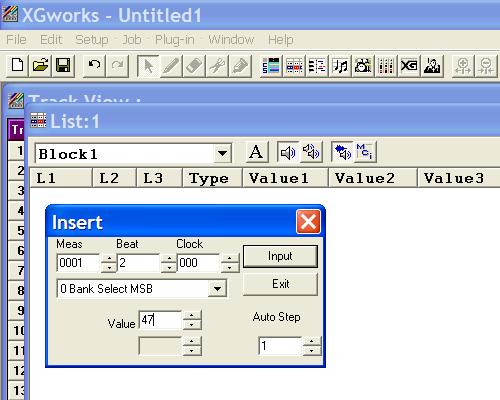Expand the Bank Select MSB event dropdown
This screenshot has height=400, width=500.
[x=217, y=288]
